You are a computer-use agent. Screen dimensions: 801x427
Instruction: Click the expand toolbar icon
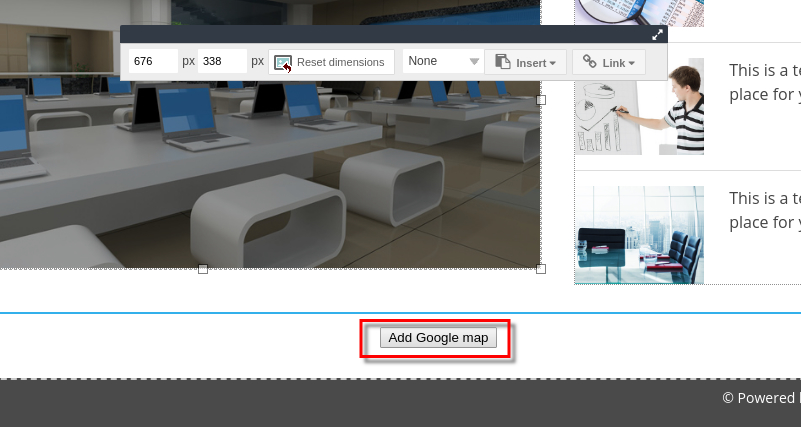point(657,35)
